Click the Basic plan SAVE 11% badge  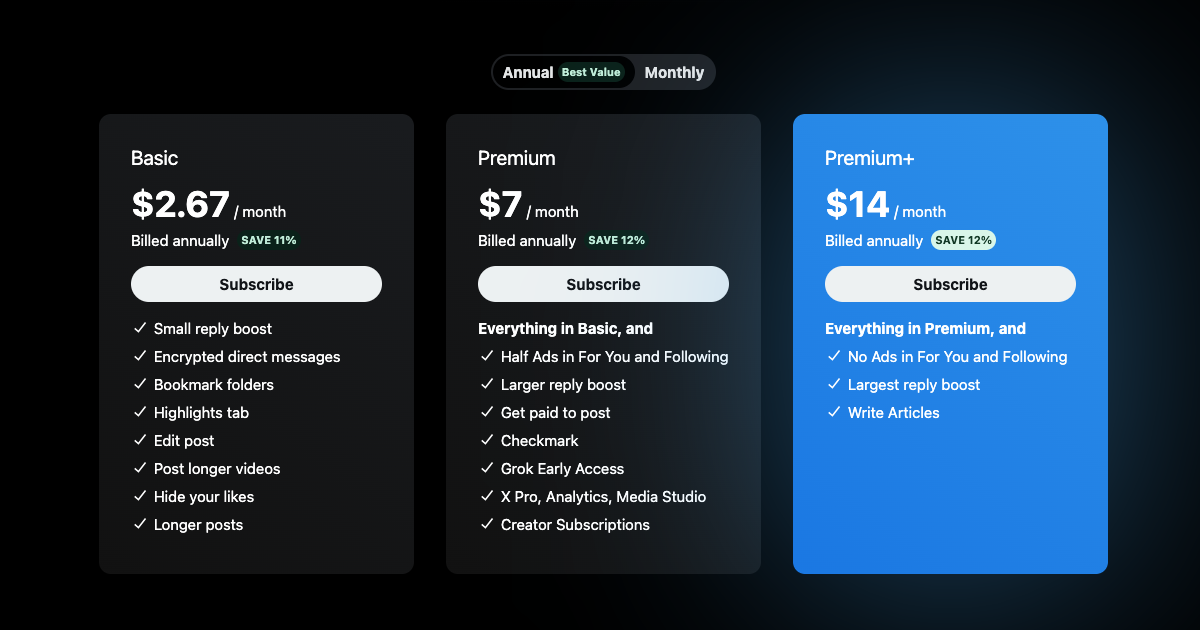(x=269, y=240)
